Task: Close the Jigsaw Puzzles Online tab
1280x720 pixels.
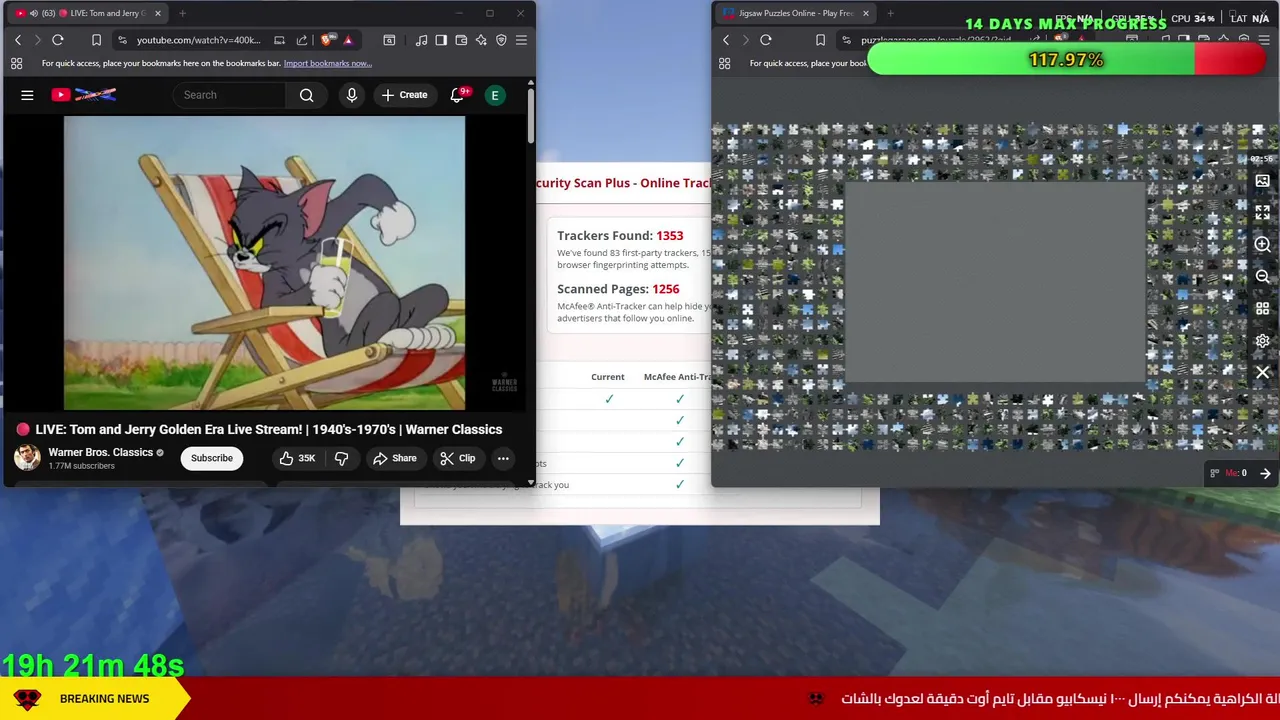Action: pos(865,13)
